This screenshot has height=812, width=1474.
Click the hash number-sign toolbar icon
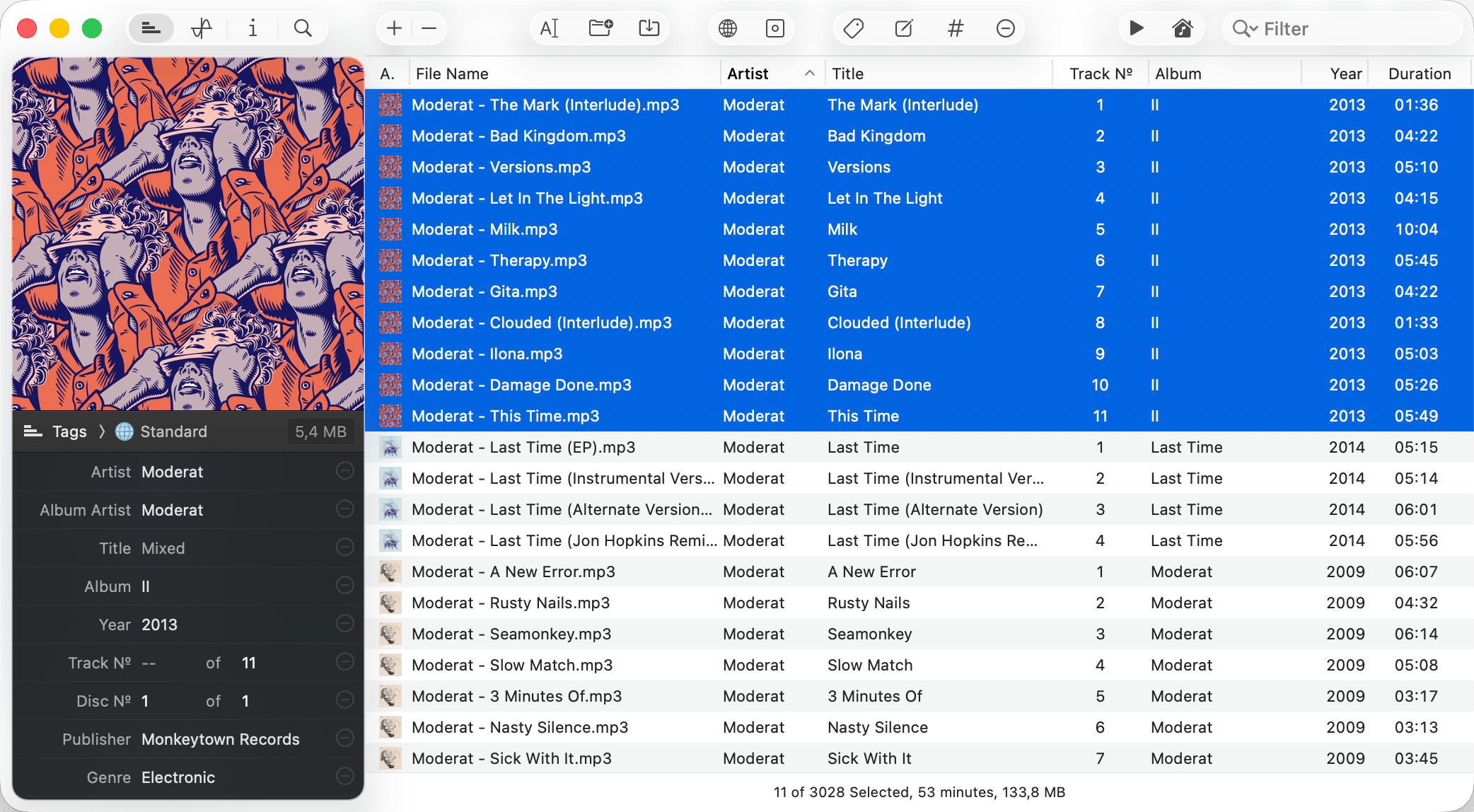pyautogui.click(x=955, y=28)
